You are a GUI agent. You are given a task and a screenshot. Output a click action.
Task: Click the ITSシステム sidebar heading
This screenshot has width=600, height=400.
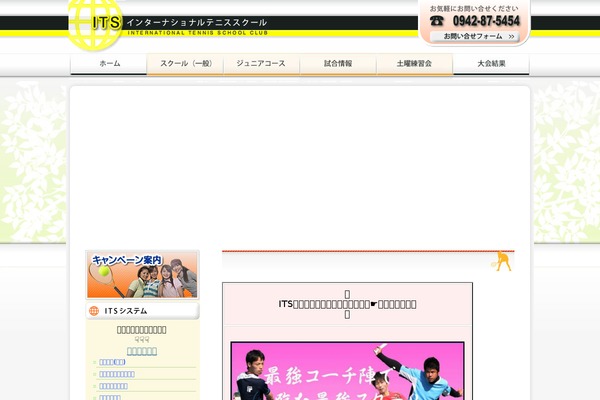(142, 311)
